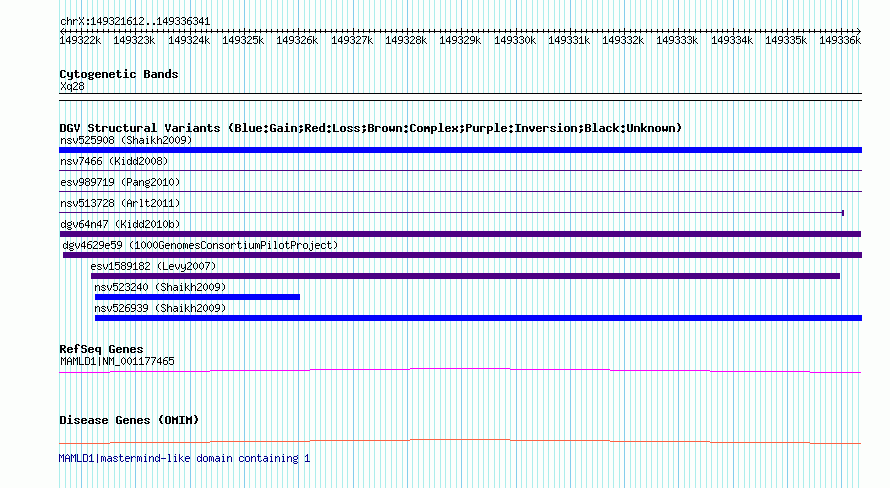
Task: Open variant nsv7466 (Kidd2008) label
Action: tap(114, 161)
